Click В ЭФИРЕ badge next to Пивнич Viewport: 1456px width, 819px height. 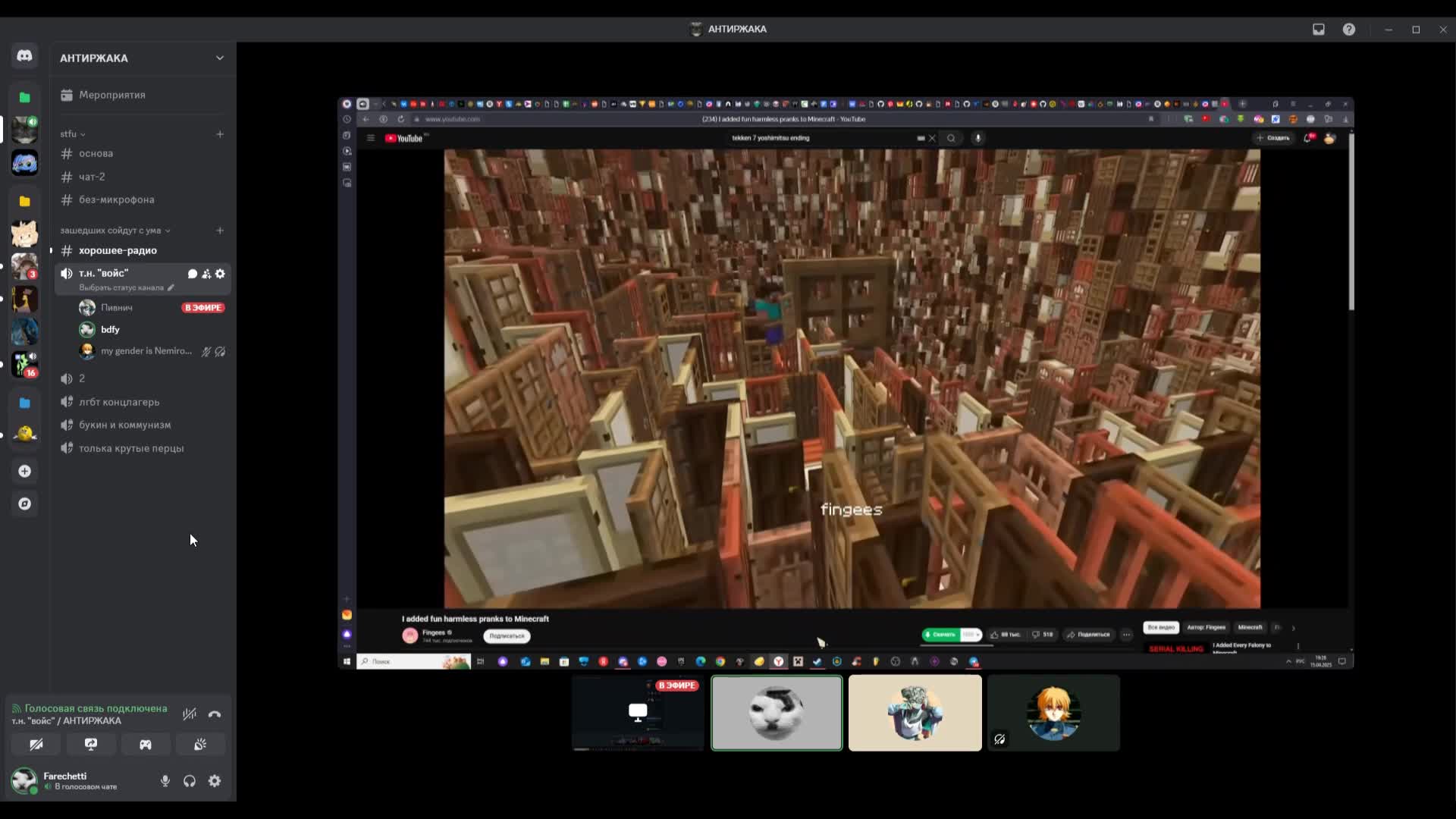[x=203, y=308]
